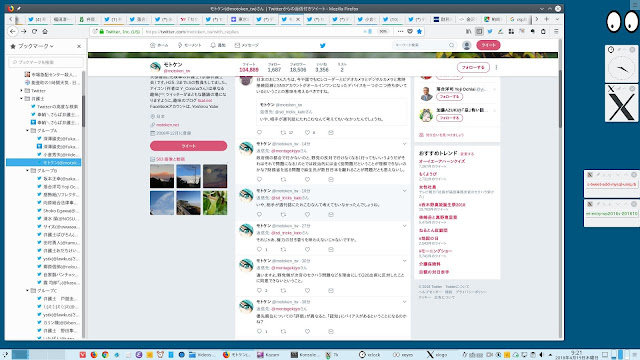Click the blue bookmark star in address bar

[x=419, y=31]
